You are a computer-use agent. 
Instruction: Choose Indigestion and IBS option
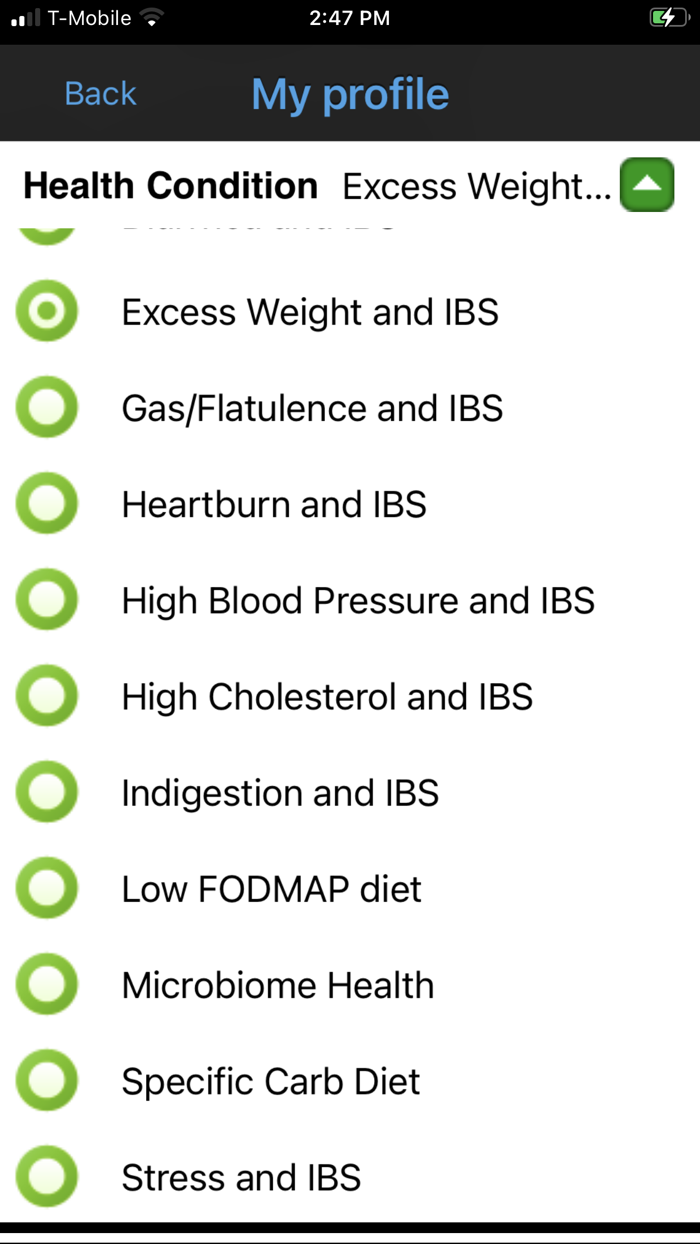click(x=46, y=791)
